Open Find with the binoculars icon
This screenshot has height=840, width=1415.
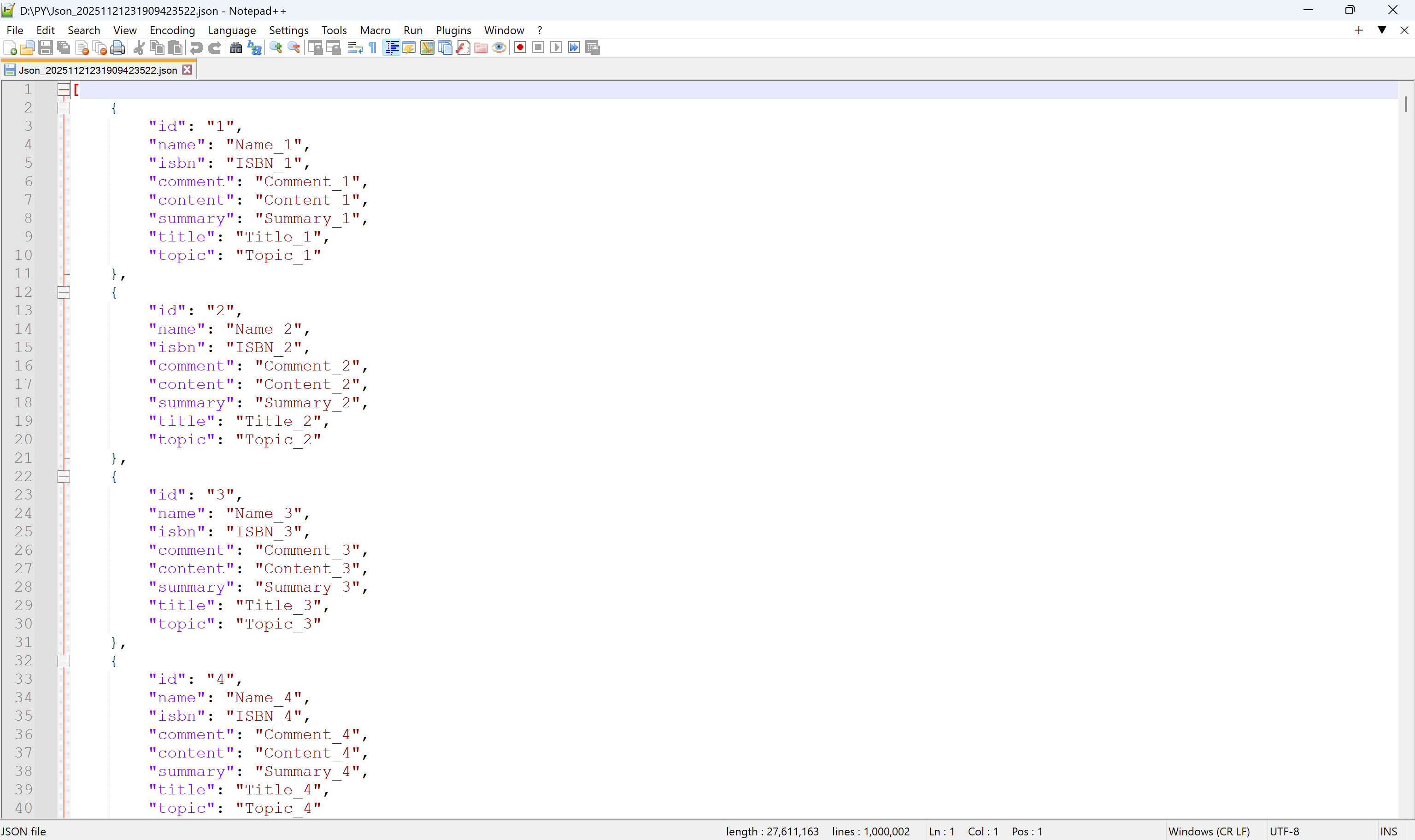pos(236,47)
